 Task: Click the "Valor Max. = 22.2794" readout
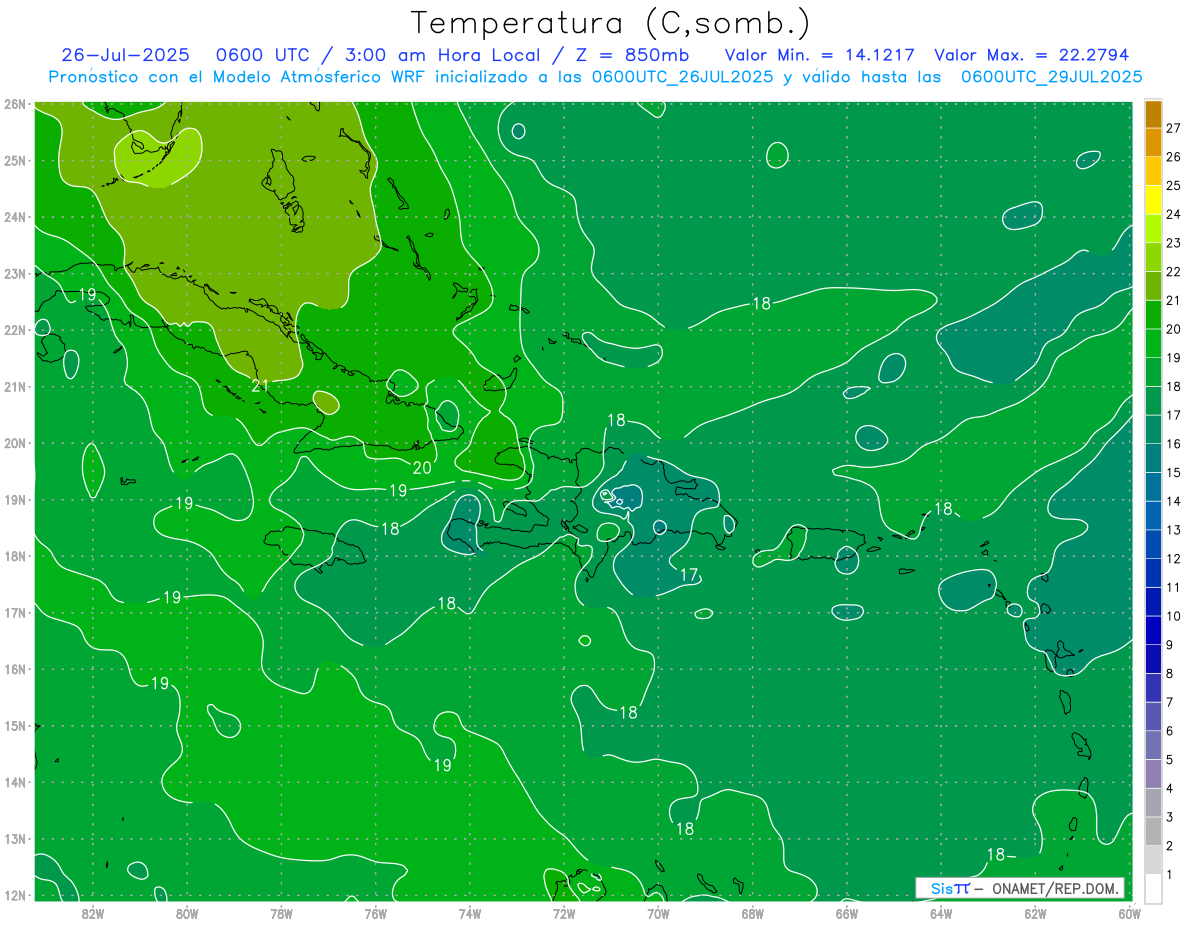1032,55
